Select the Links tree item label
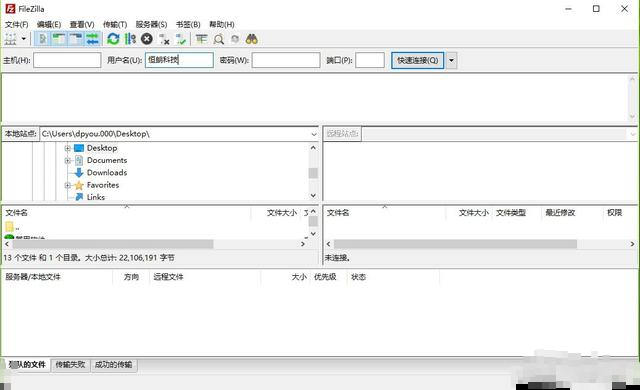The width and height of the screenshot is (640, 390). pyautogui.click(x=96, y=197)
